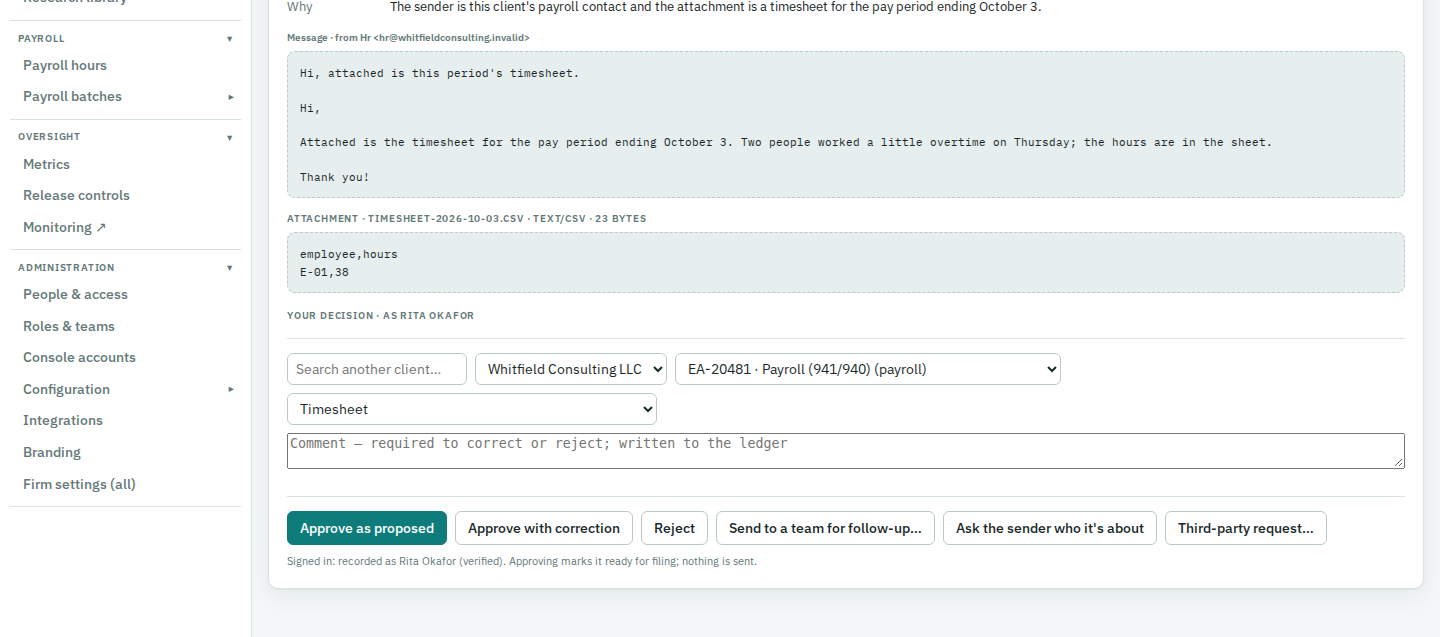This screenshot has height=637, width=1440.
Task: Open the EA-20481 Payroll engagement dropdown
Action: 868,369
